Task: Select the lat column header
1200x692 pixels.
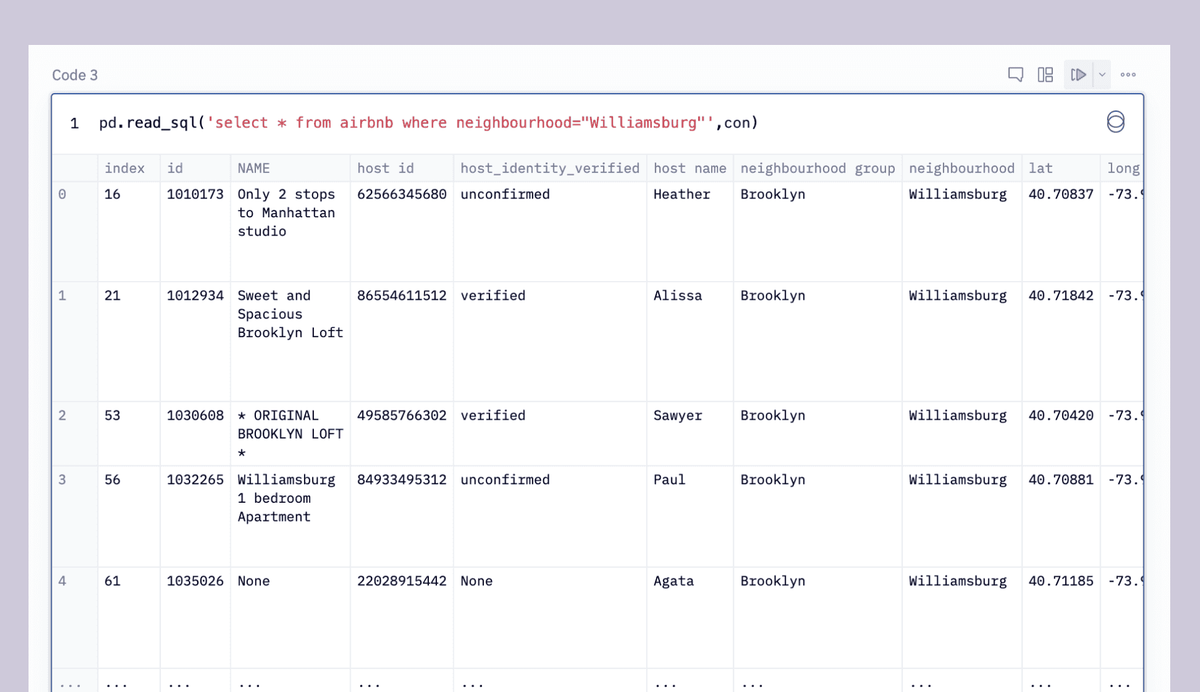Action: tap(1040, 168)
